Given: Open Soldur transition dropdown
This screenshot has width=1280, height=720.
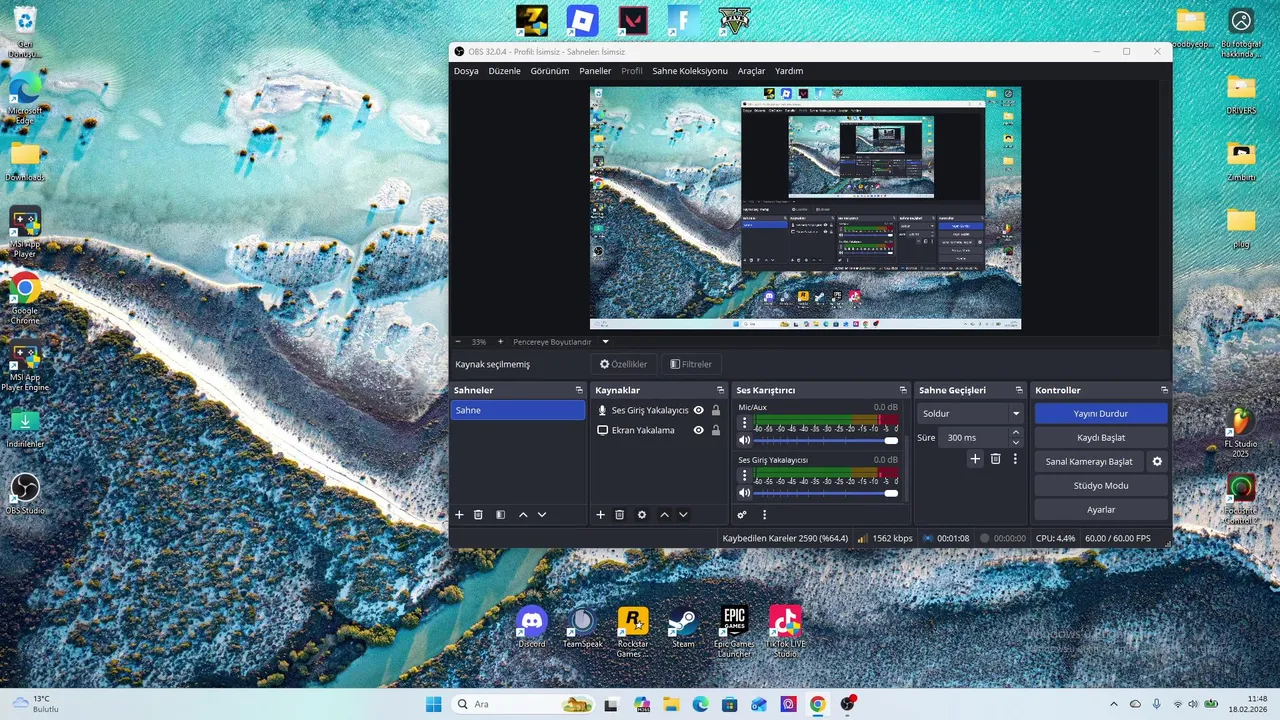Looking at the screenshot, I should [x=970, y=414].
